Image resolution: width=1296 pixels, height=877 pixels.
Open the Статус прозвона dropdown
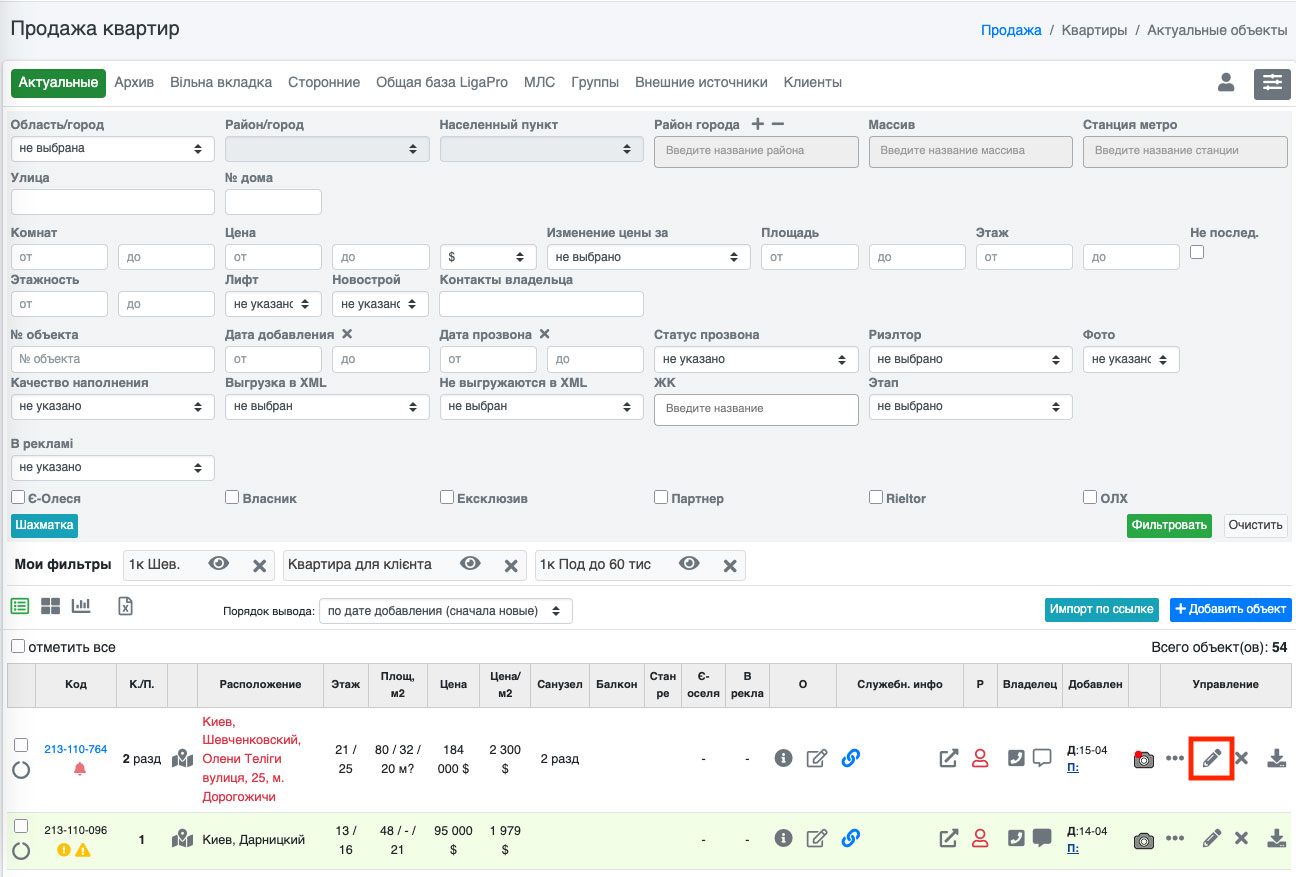click(755, 359)
